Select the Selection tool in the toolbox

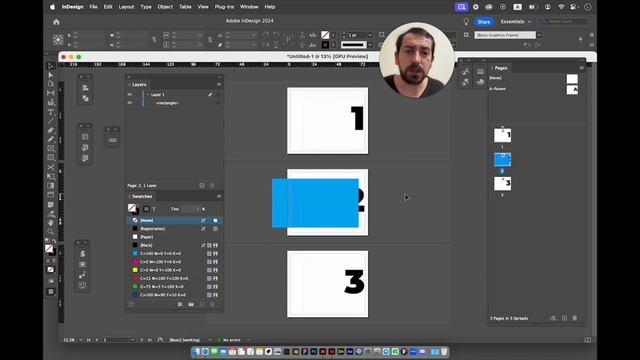click(x=51, y=66)
